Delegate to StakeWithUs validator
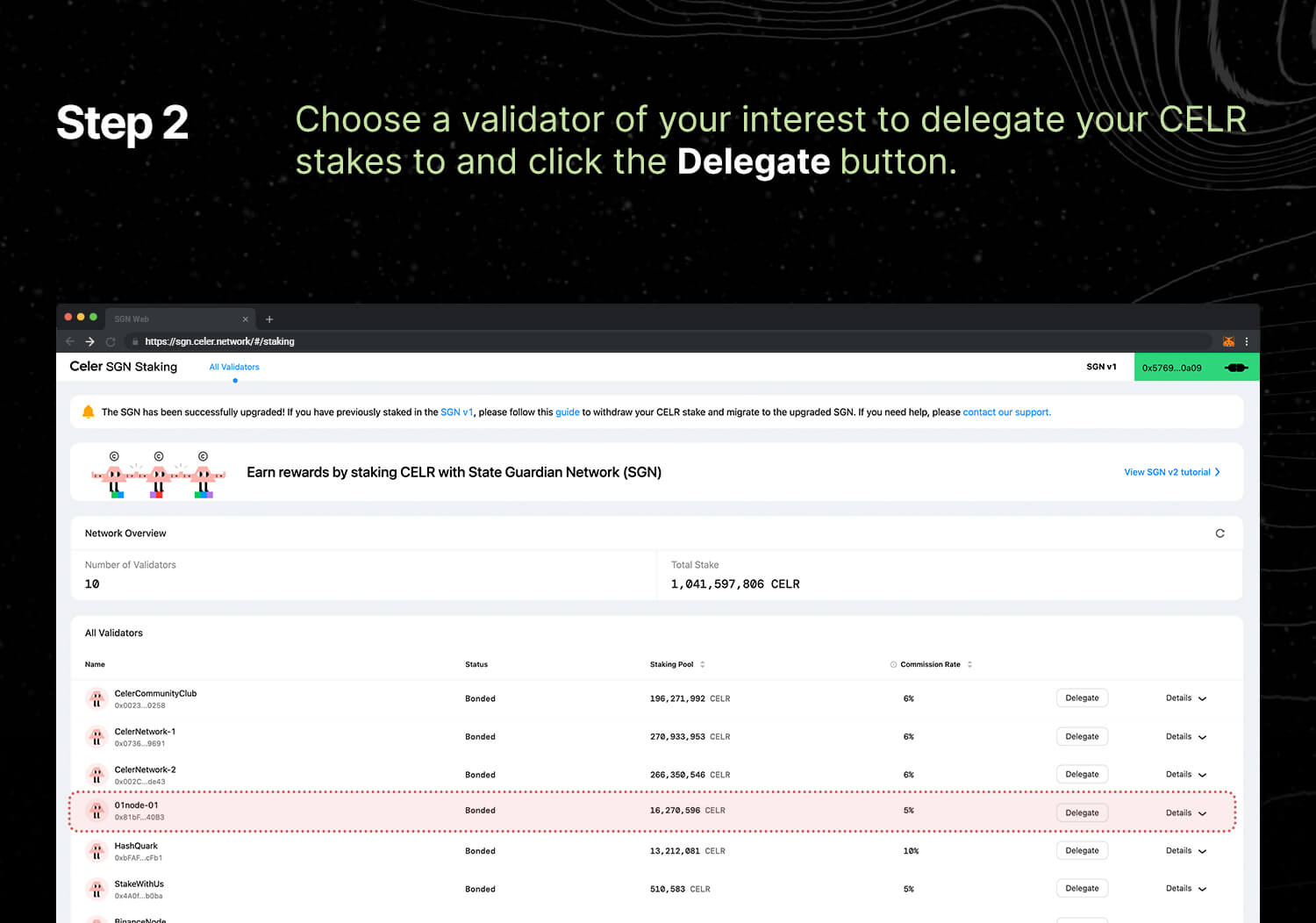This screenshot has height=923, width=1316. pos(1082,889)
